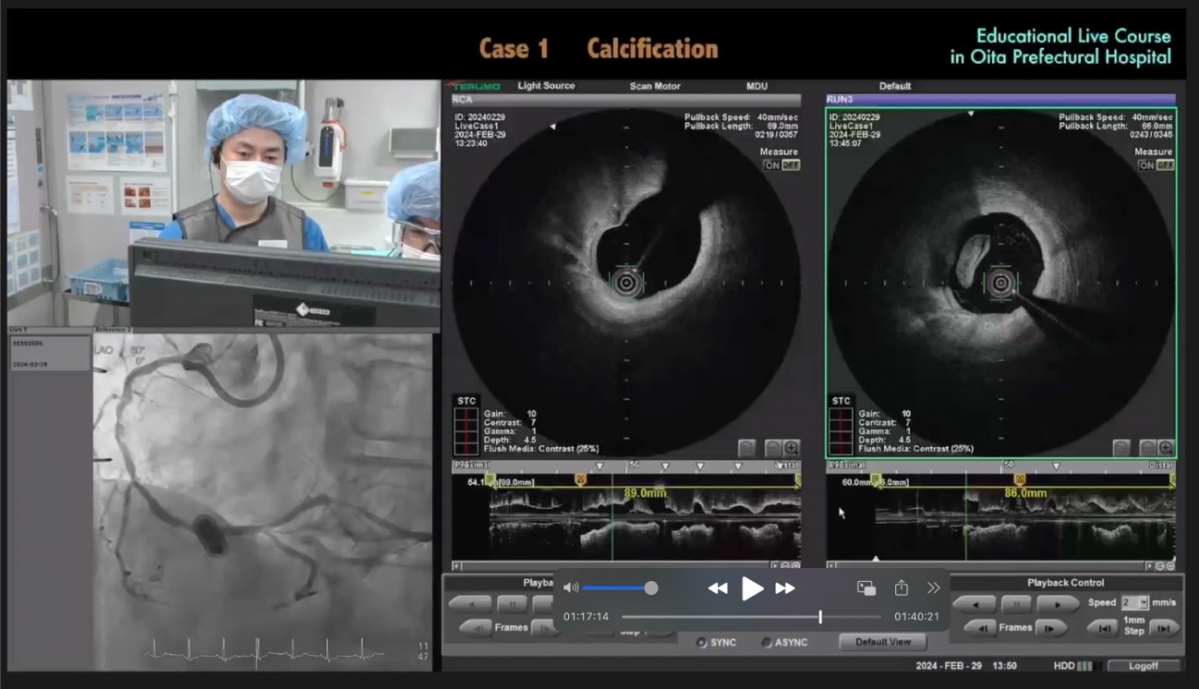Open the share menu in the video overlay
The image size is (1199, 689).
(x=902, y=587)
